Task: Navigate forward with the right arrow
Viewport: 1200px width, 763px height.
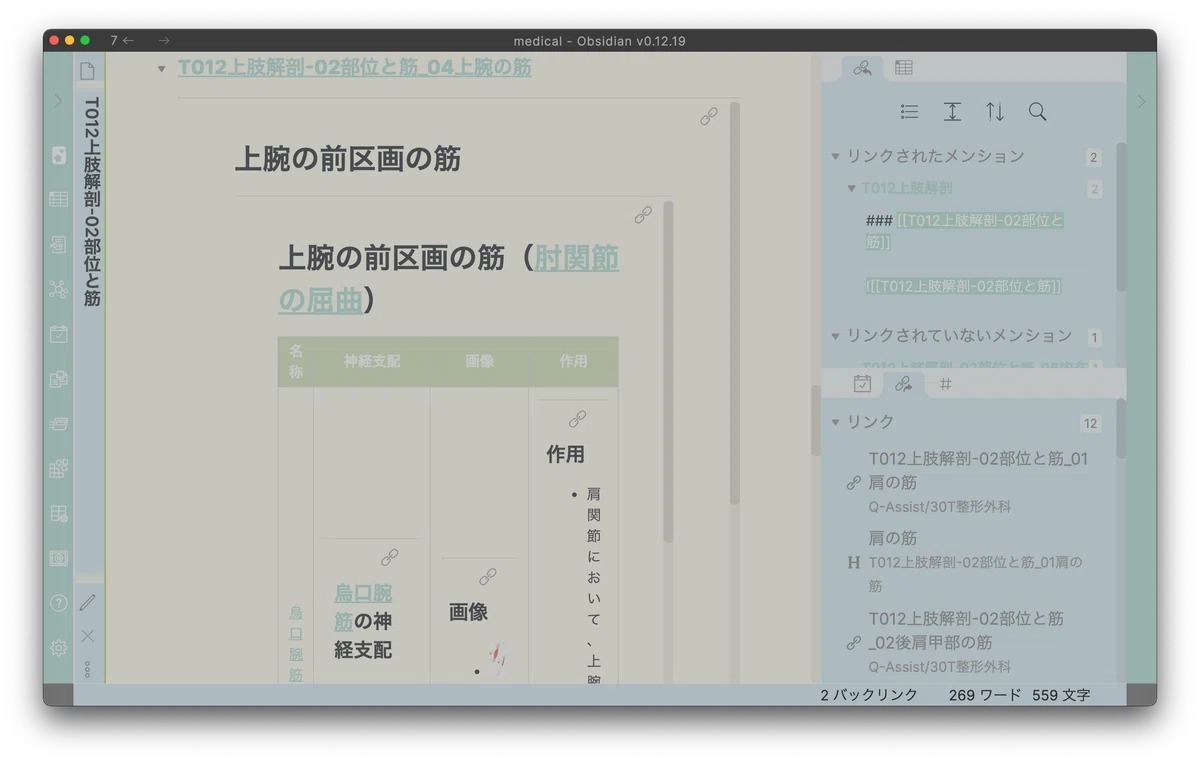Action: point(164,41)
